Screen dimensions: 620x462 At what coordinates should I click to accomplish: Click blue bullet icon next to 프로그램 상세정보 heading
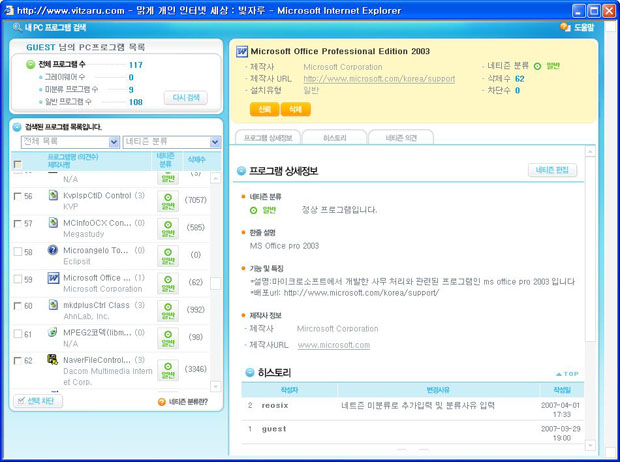241,171
